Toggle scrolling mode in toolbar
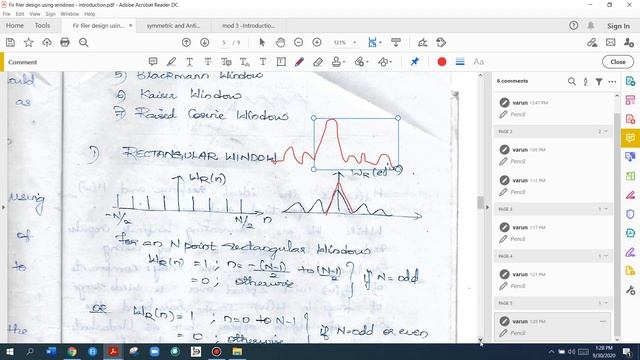The image size is (640, 360). click(x=396, y=42)
